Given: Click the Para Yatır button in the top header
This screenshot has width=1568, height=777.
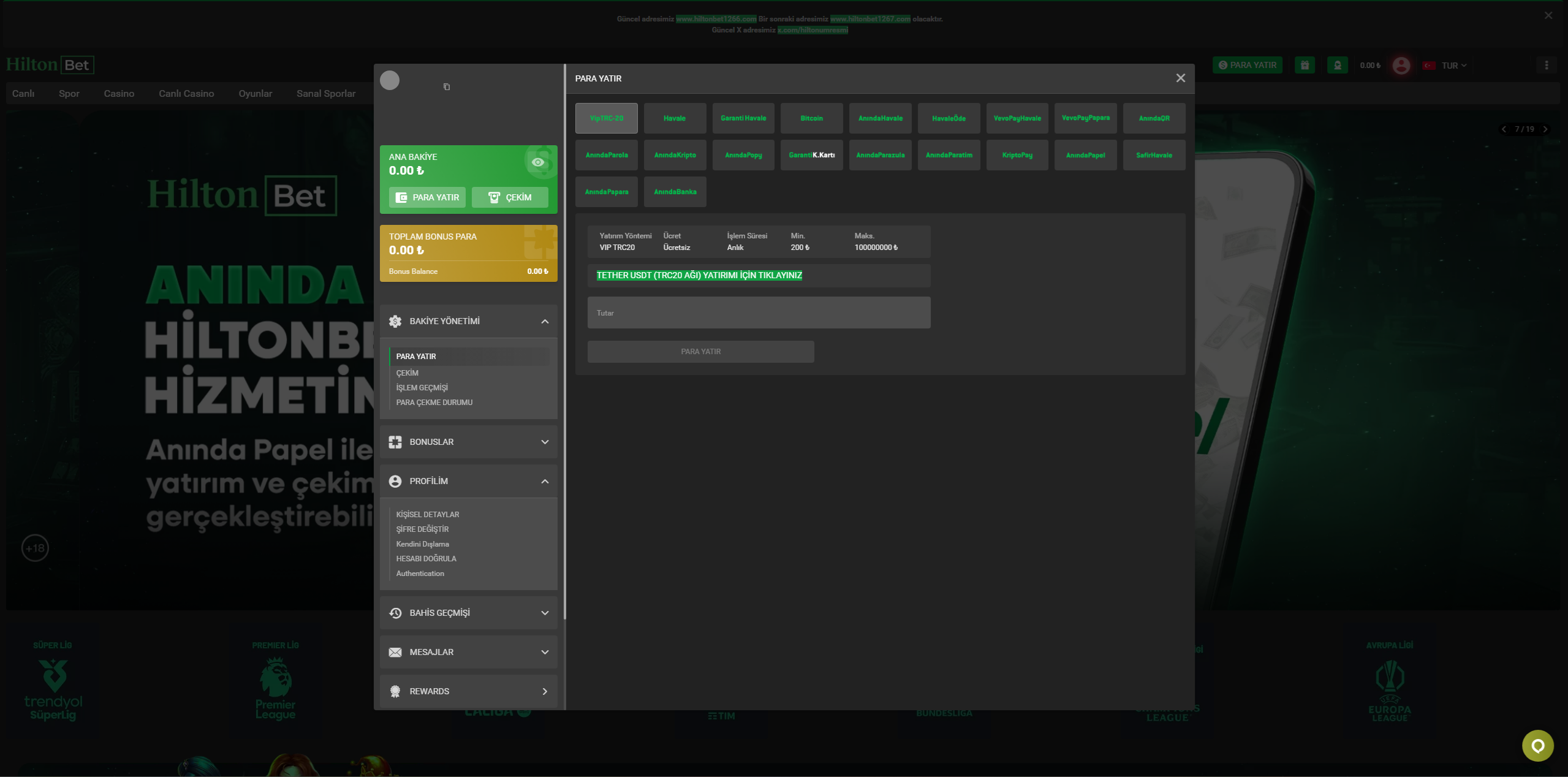Looking at the screenshot, I should tap(1248, 65).
